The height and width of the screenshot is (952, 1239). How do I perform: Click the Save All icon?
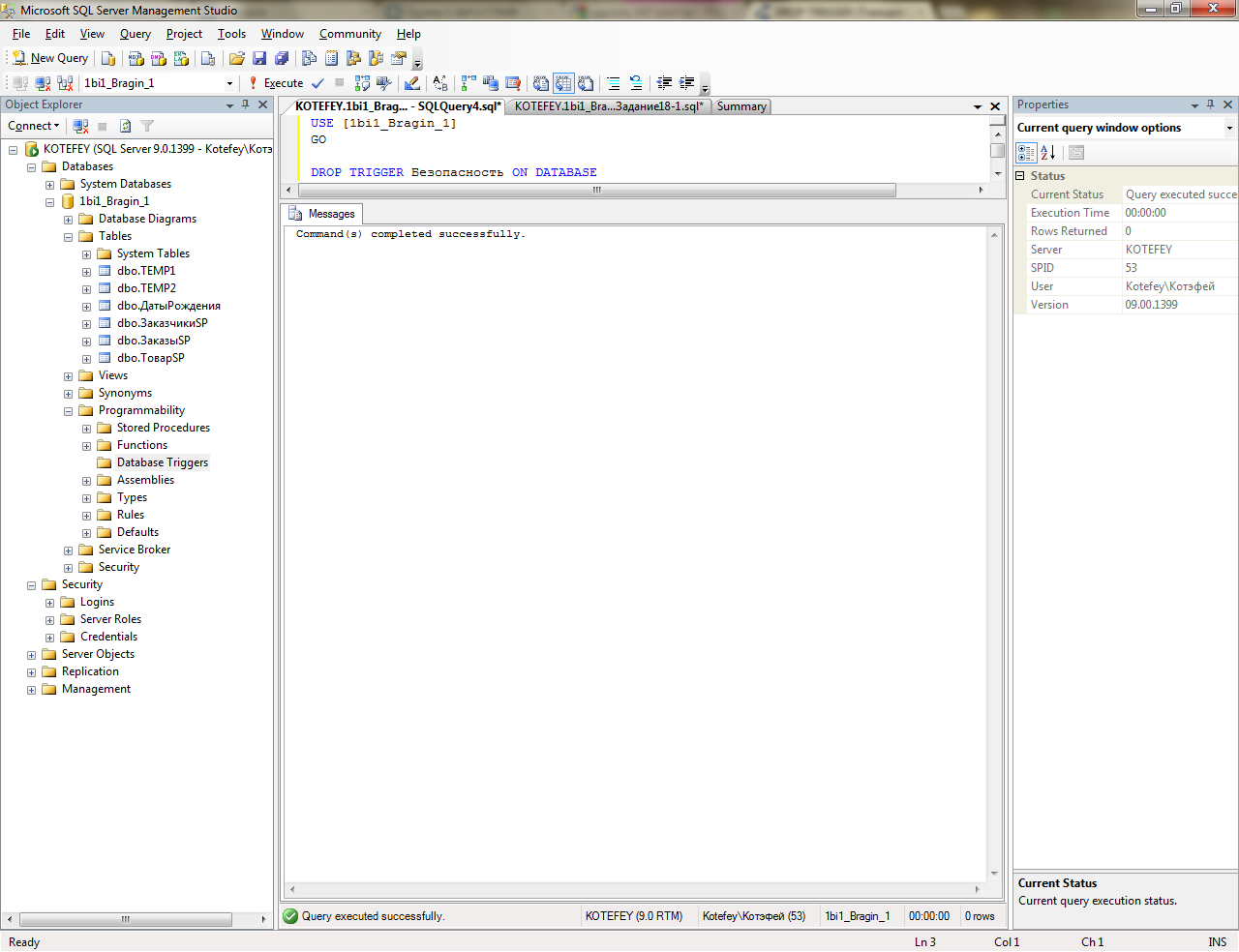[282, 58]
